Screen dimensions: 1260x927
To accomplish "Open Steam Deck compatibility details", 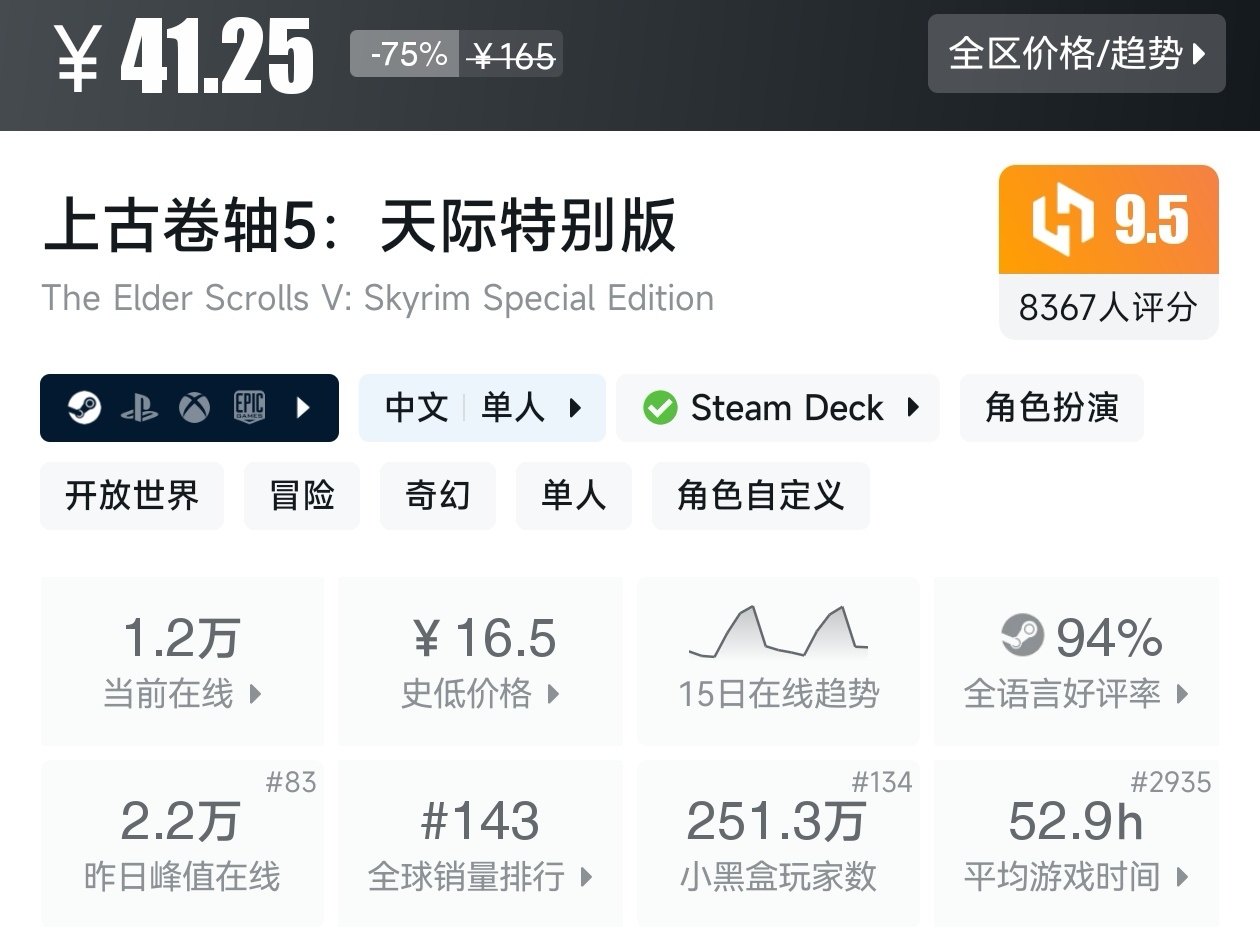I will [778, 408].
